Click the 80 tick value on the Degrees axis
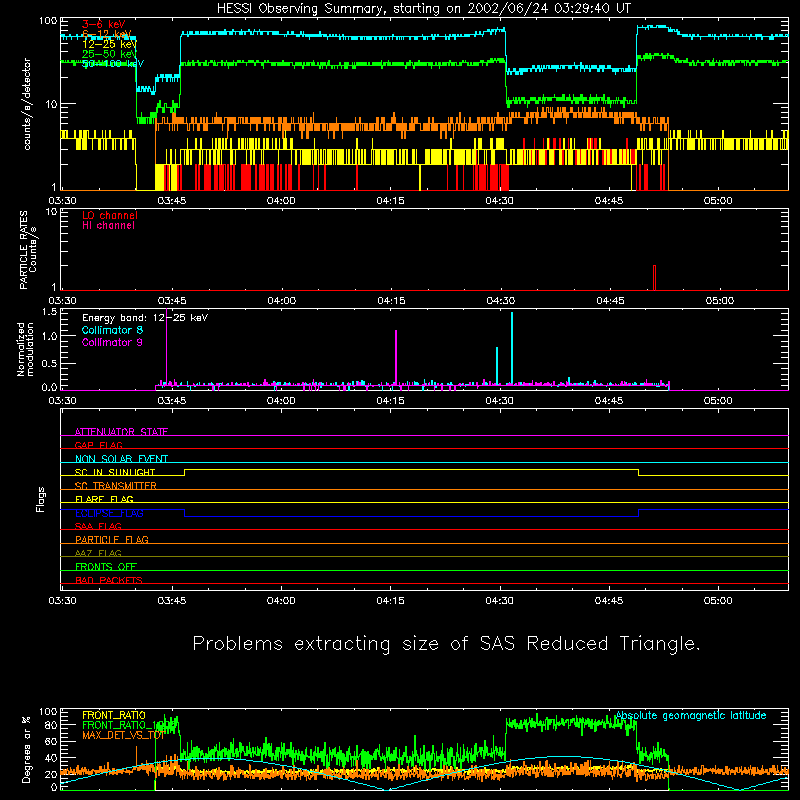 [x=52, y=725]
